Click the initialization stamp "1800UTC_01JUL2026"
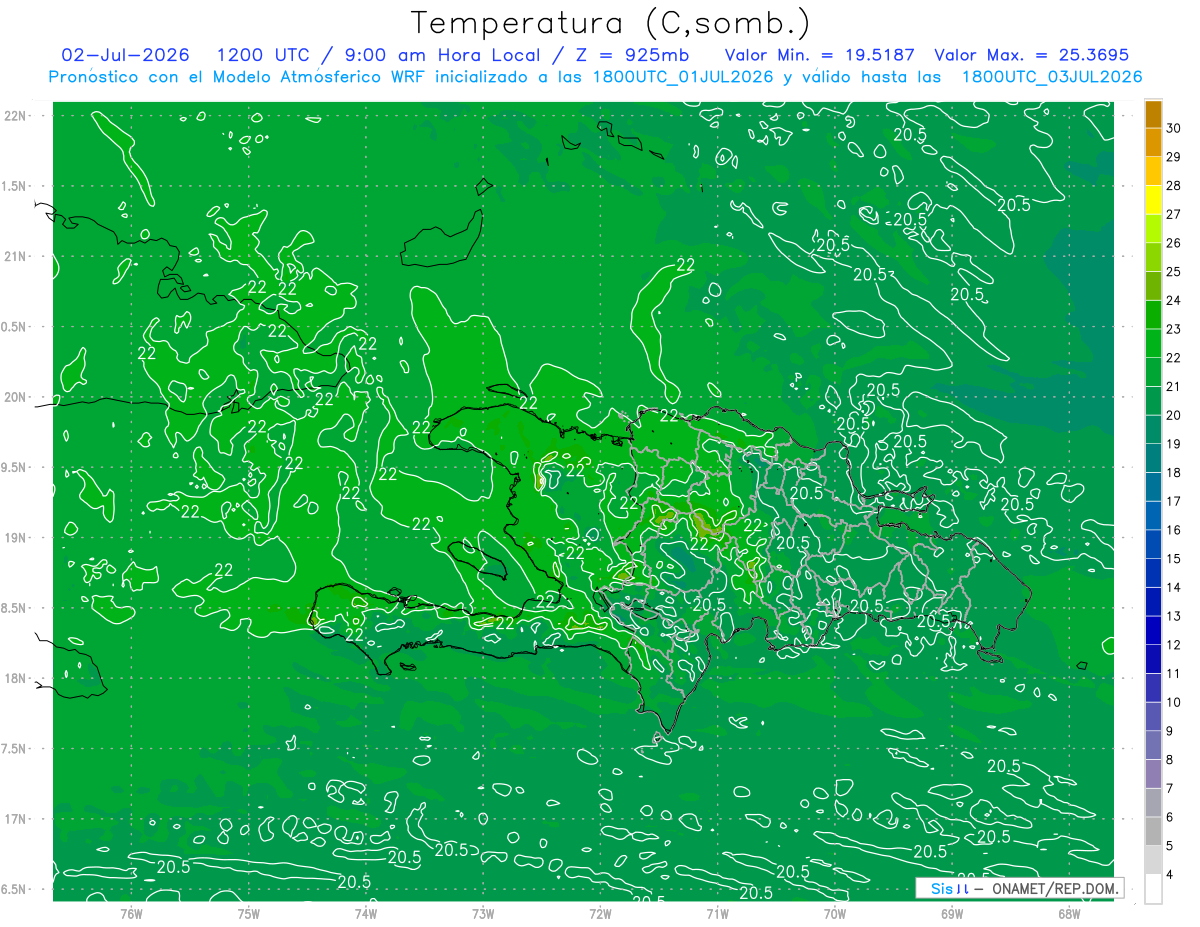Viewport: 1200px width, 927px height. click(x=683, y=77)
